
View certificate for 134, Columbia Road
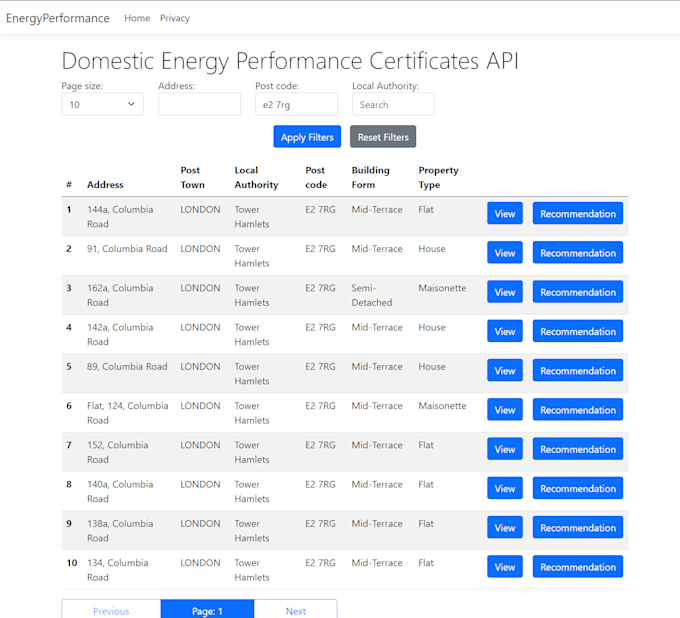click(505, 567)
